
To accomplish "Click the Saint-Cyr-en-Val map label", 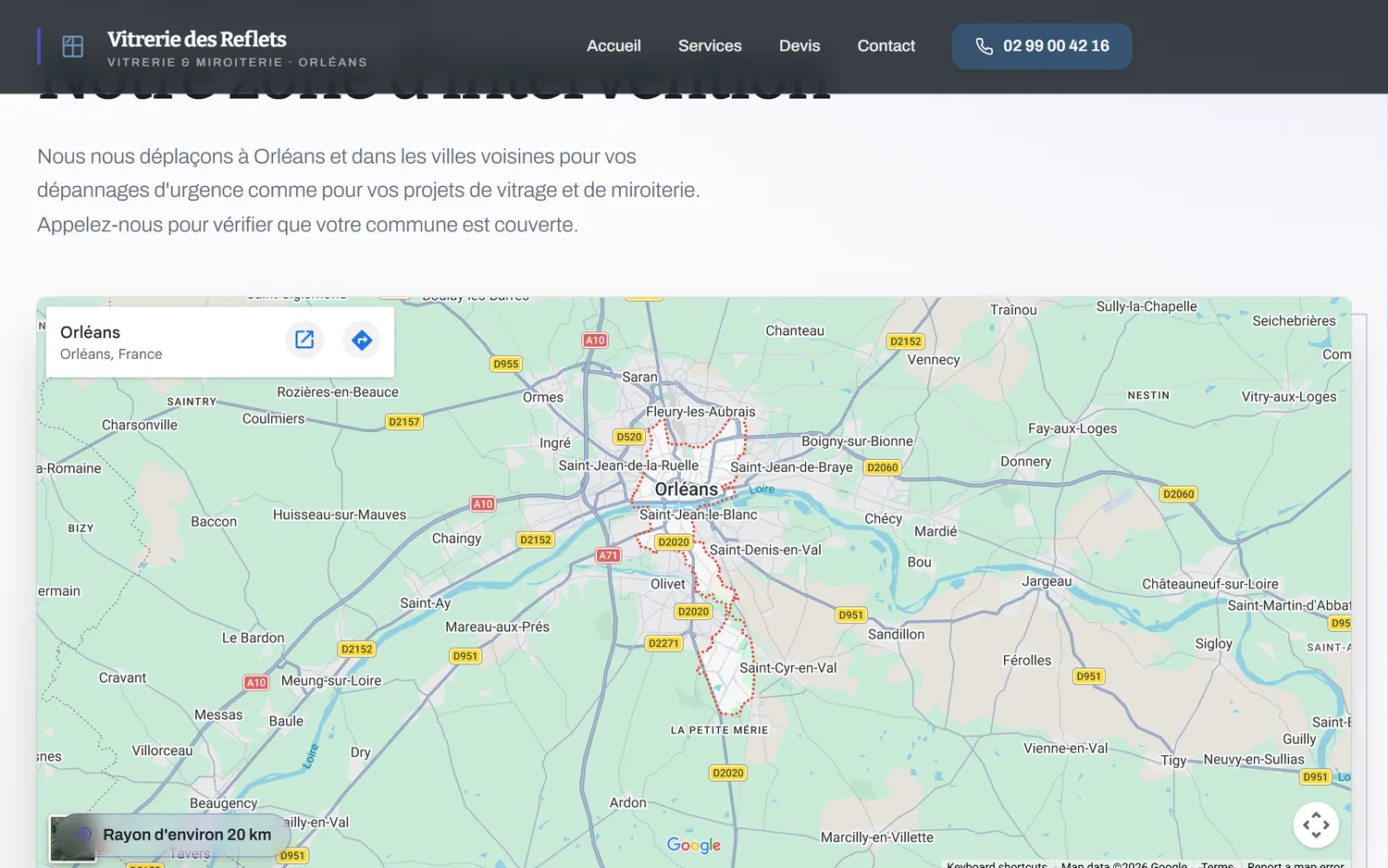I will tap(787, 668).
